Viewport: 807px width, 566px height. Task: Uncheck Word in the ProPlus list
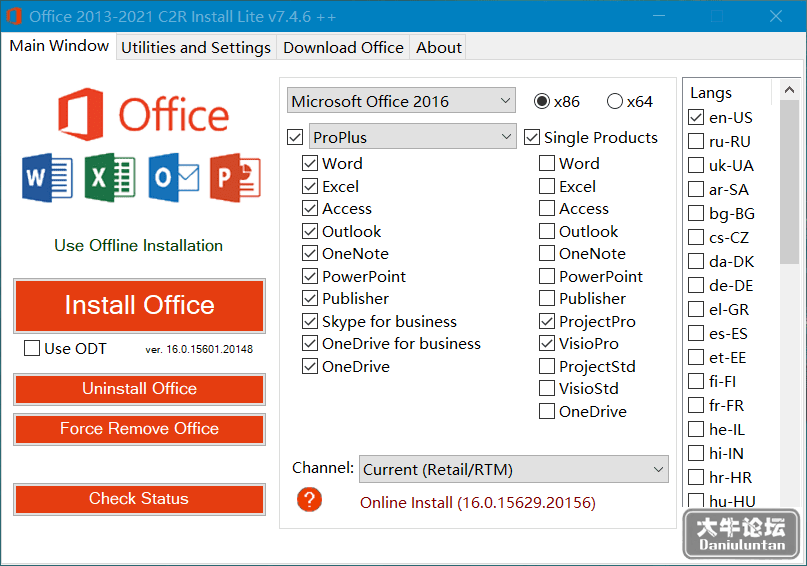click(310, 163)
